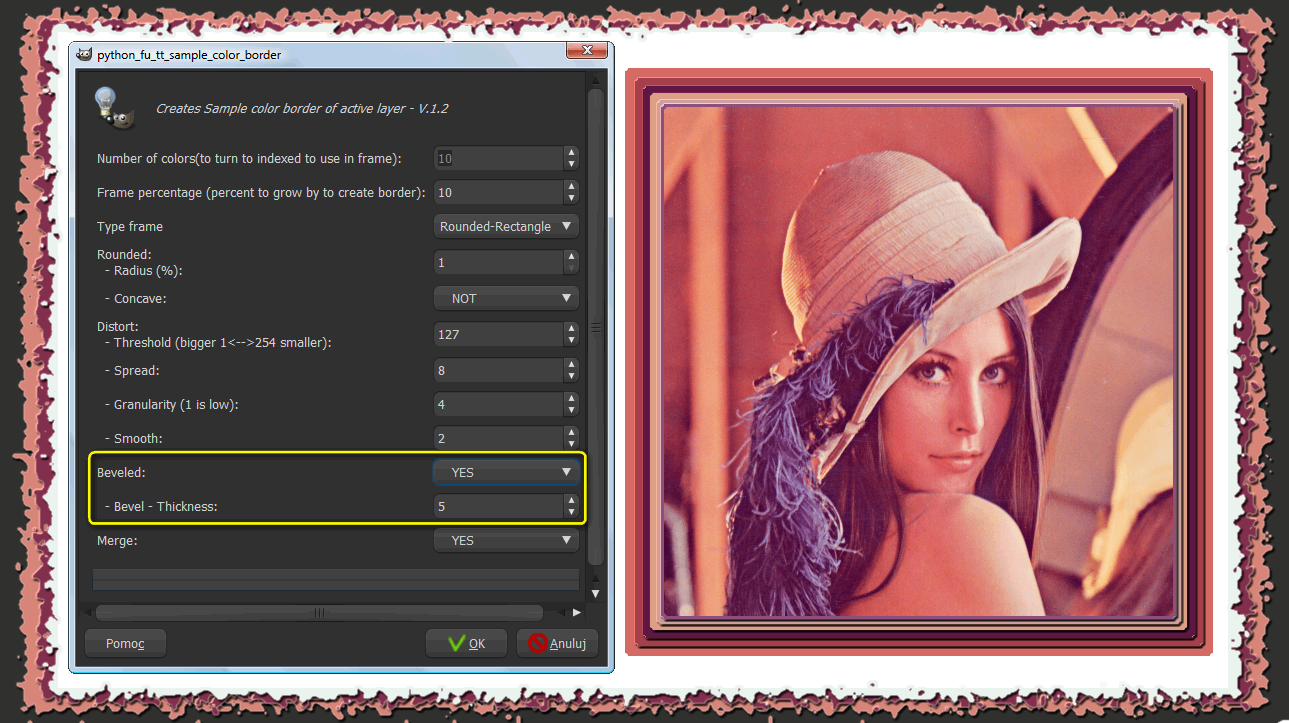Click the Granularity value field

499,404
